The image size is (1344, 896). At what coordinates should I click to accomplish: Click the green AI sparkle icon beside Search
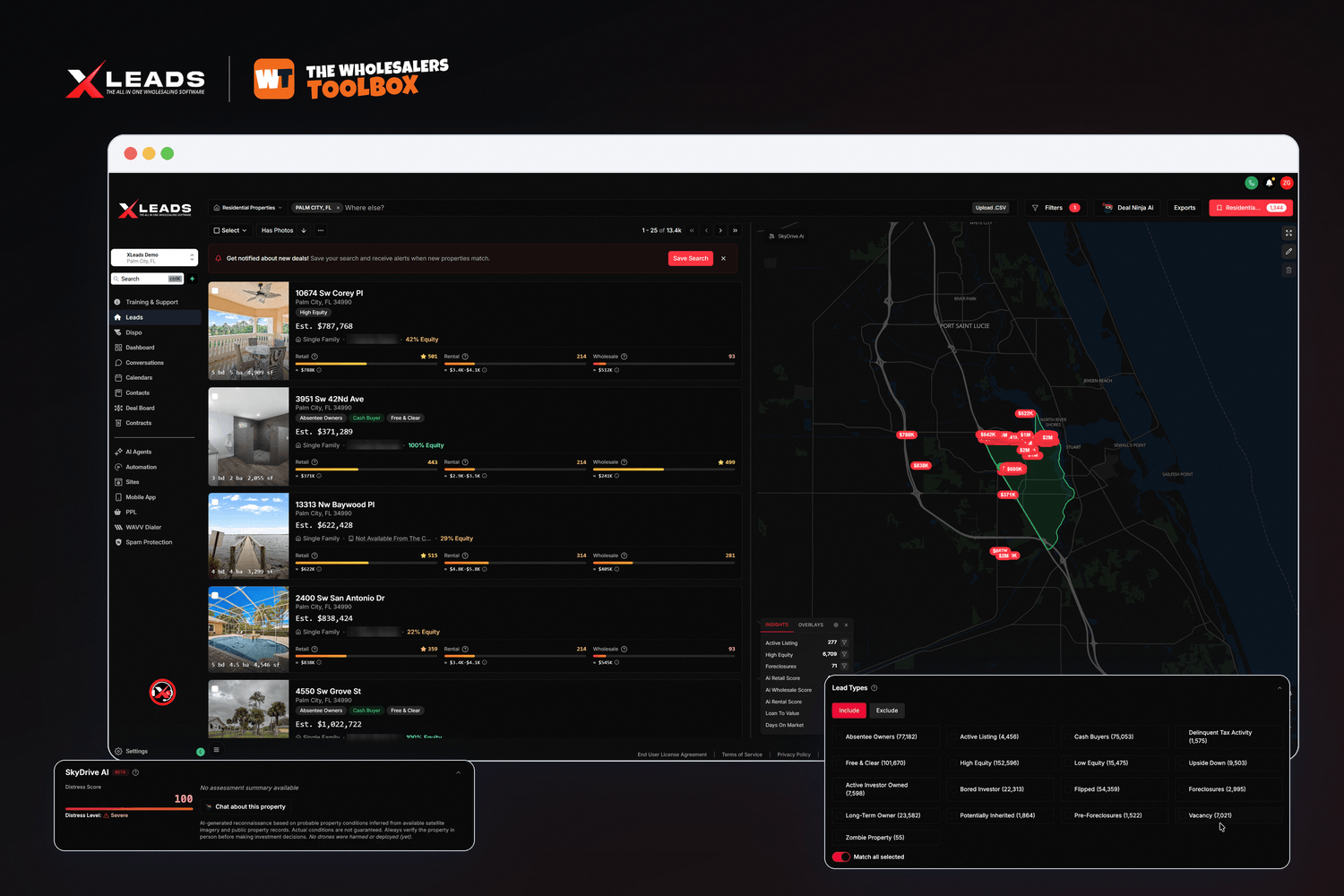coord(192,279)
